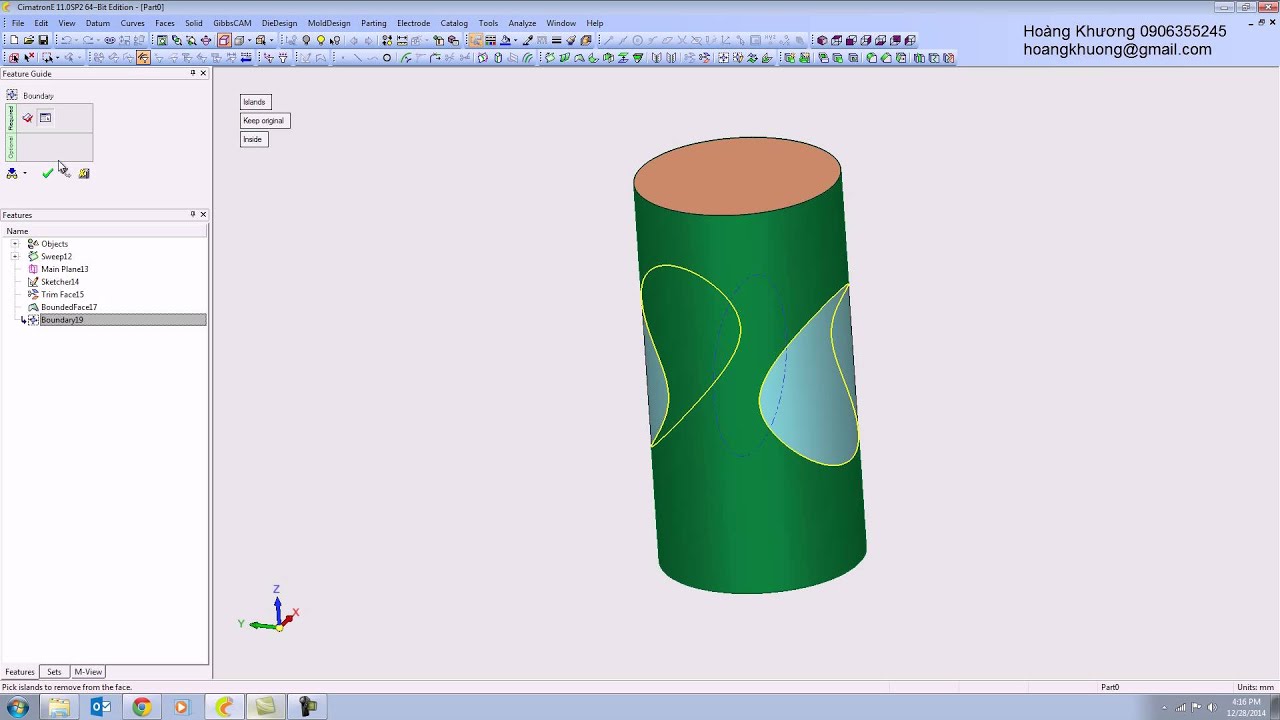Click the green checkmark OK icon
1280x720 pixels.
coord(47,173)
